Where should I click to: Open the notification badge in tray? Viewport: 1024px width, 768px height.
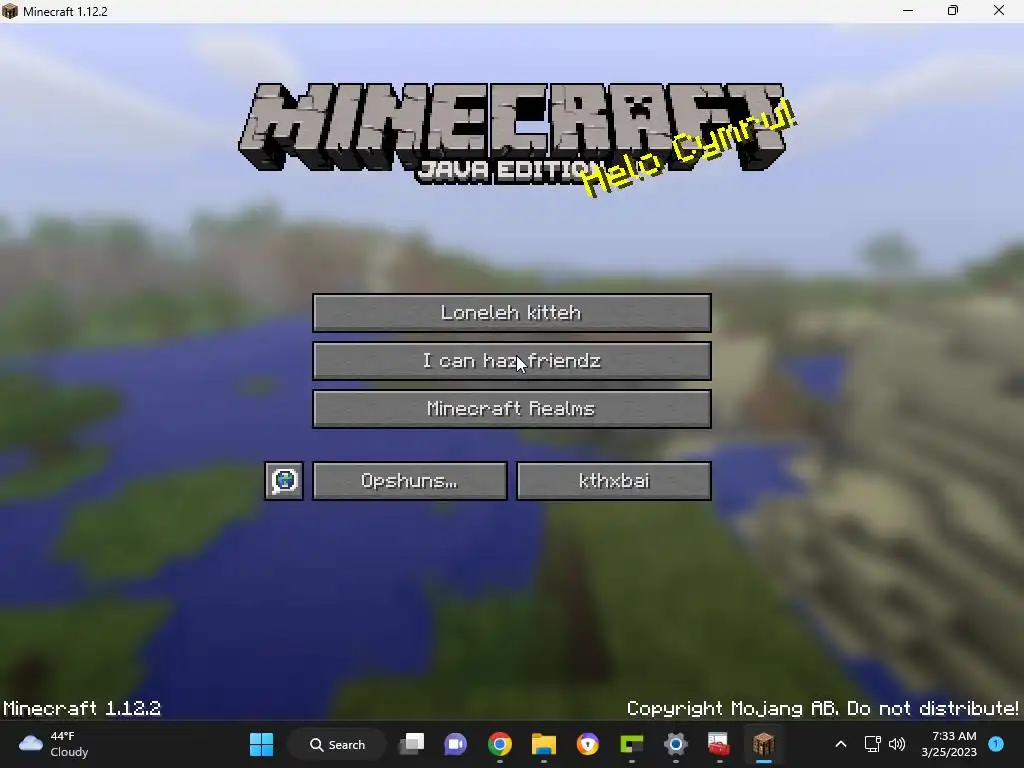pyautogui.click(x=997, y=744)
